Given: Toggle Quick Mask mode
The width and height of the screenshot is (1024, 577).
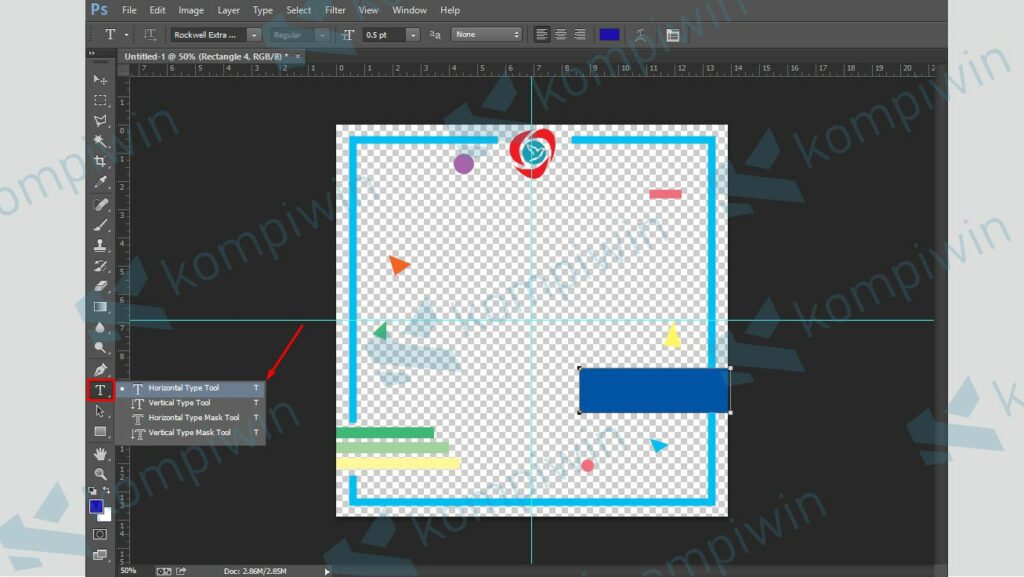Looking at the screenshot, I should [100, 535].
